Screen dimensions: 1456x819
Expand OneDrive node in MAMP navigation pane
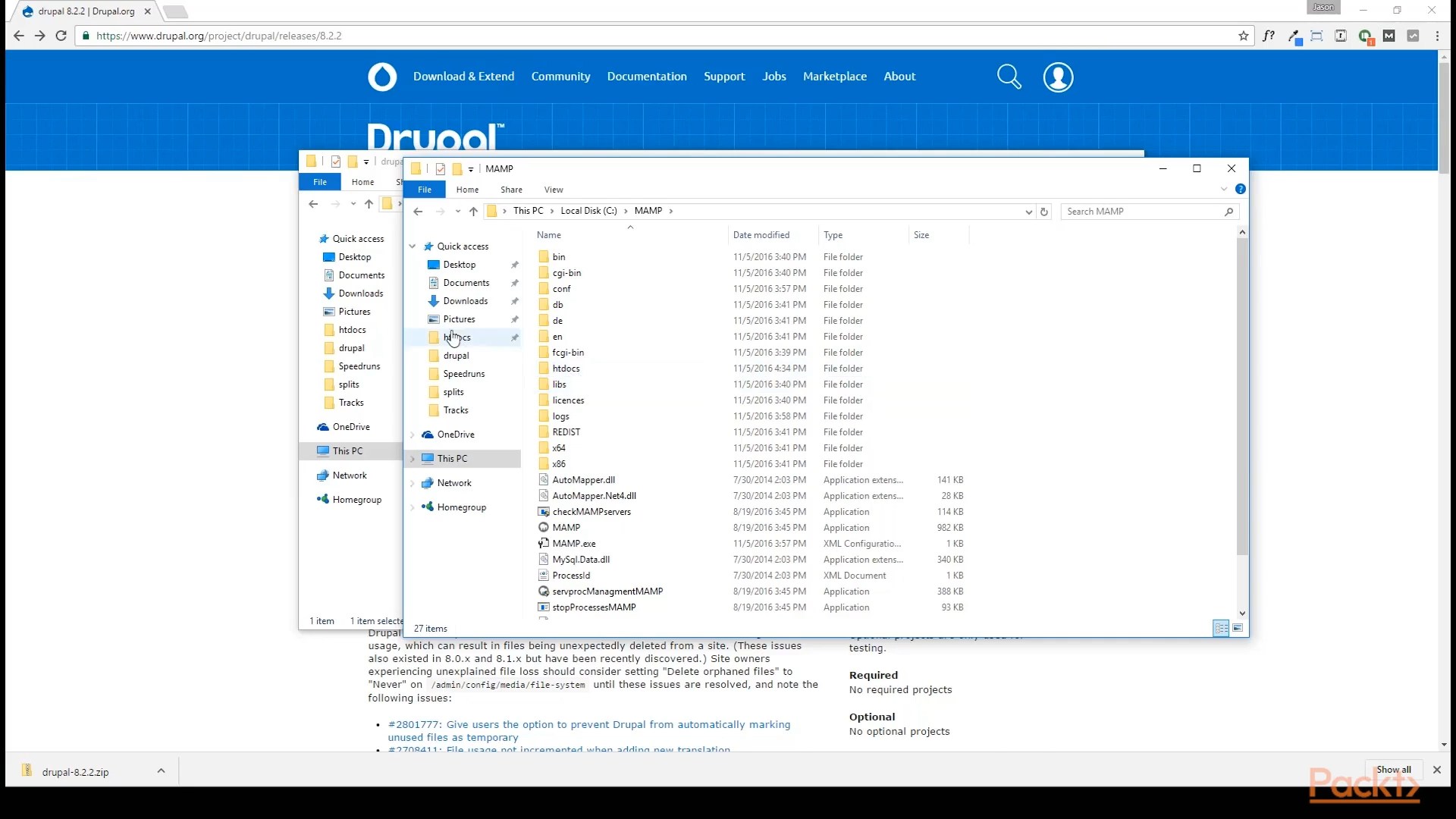[413, 435]
